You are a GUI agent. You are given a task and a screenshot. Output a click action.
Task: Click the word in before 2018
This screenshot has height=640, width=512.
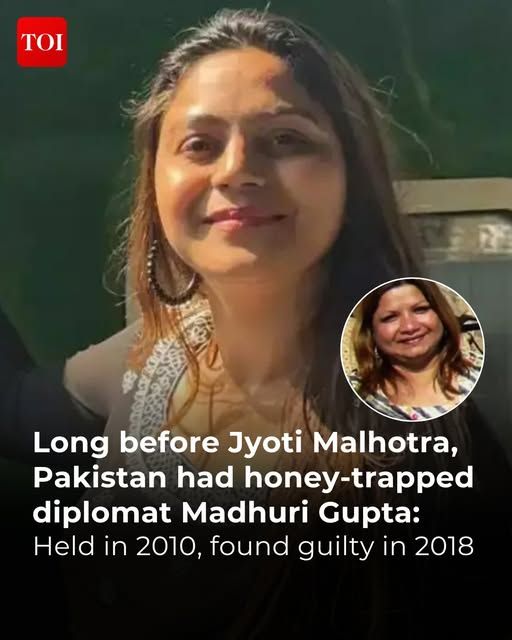(394, 546)
